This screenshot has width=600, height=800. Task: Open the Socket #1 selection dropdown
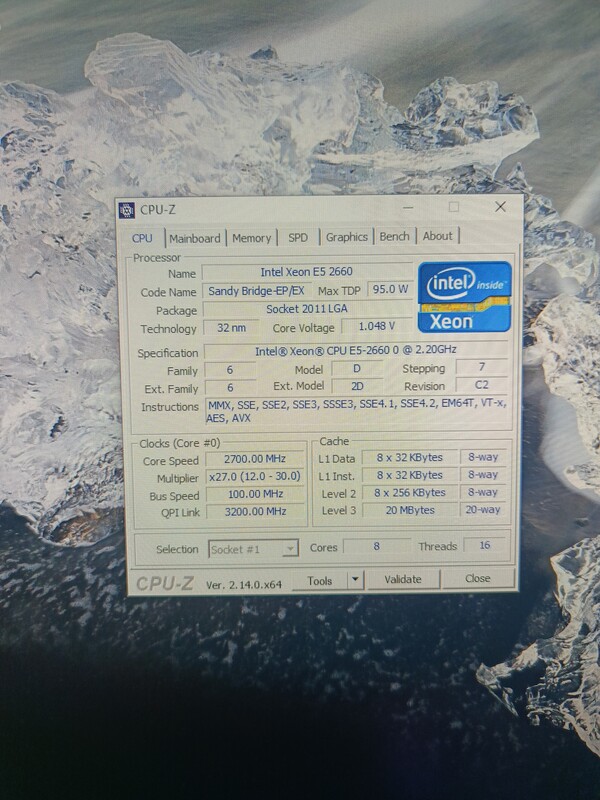(x=254, y=549)
